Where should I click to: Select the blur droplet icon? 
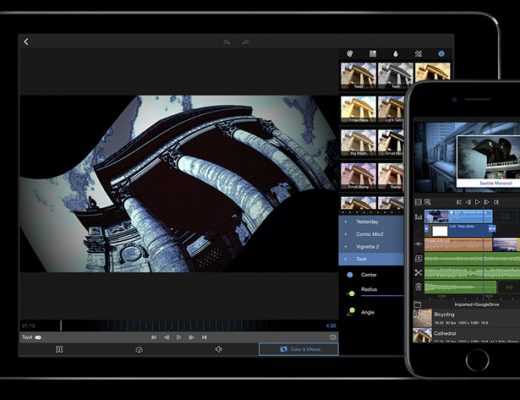point(395,54)
